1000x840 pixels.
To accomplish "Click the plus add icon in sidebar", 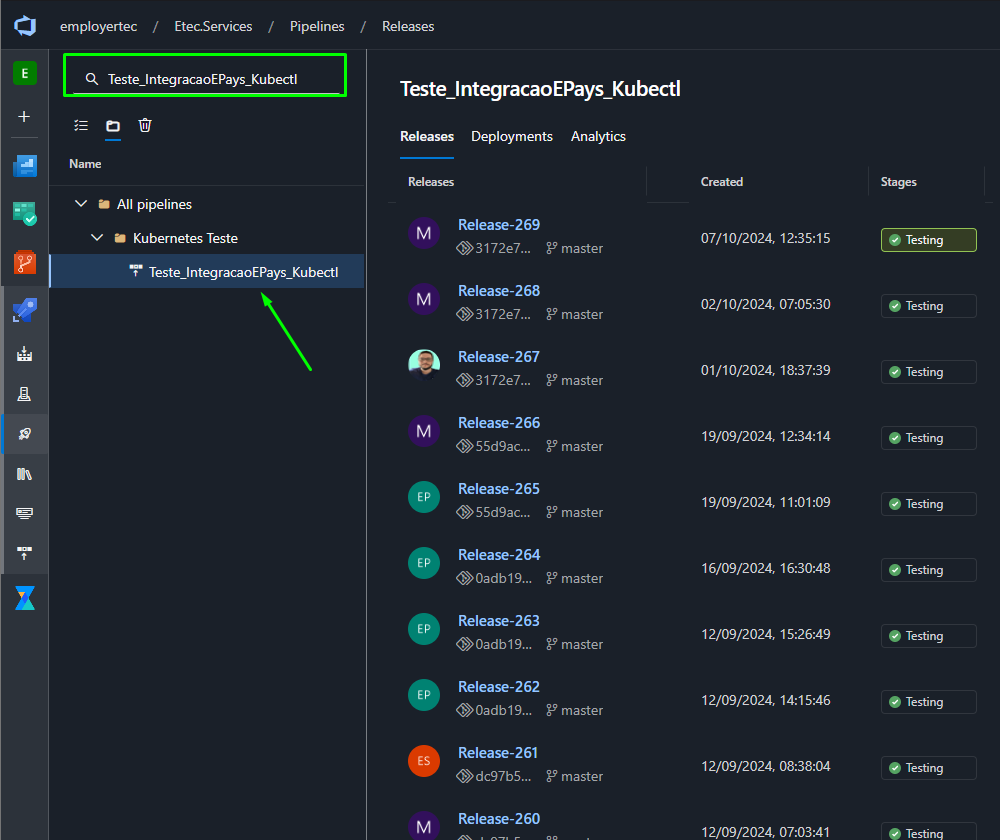I will (24, 117).
